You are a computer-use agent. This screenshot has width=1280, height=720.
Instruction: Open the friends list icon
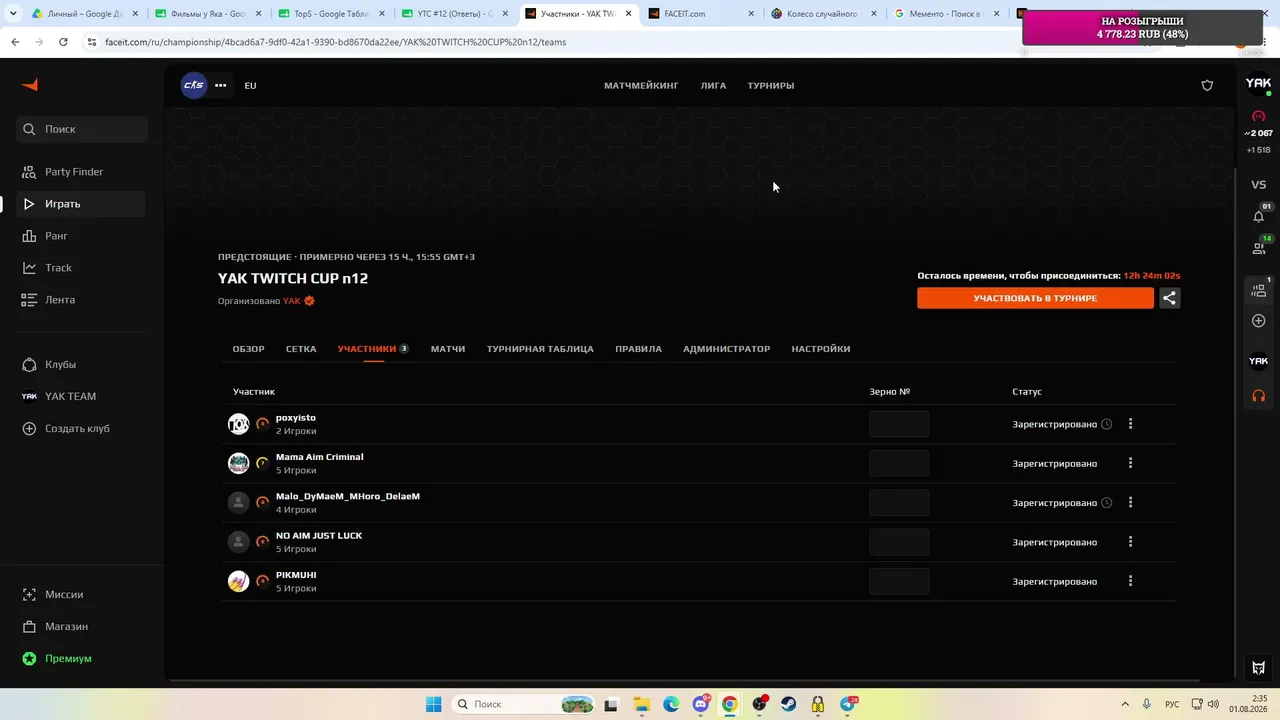pos(1258,248)
